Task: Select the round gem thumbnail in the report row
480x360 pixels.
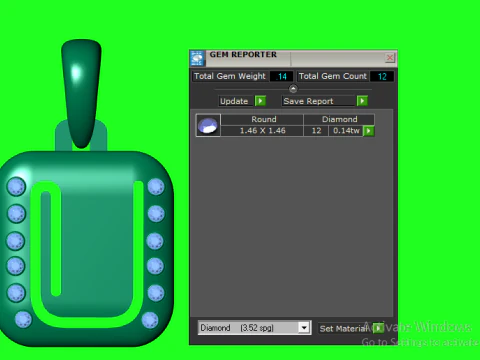Action: pos(208,125)
